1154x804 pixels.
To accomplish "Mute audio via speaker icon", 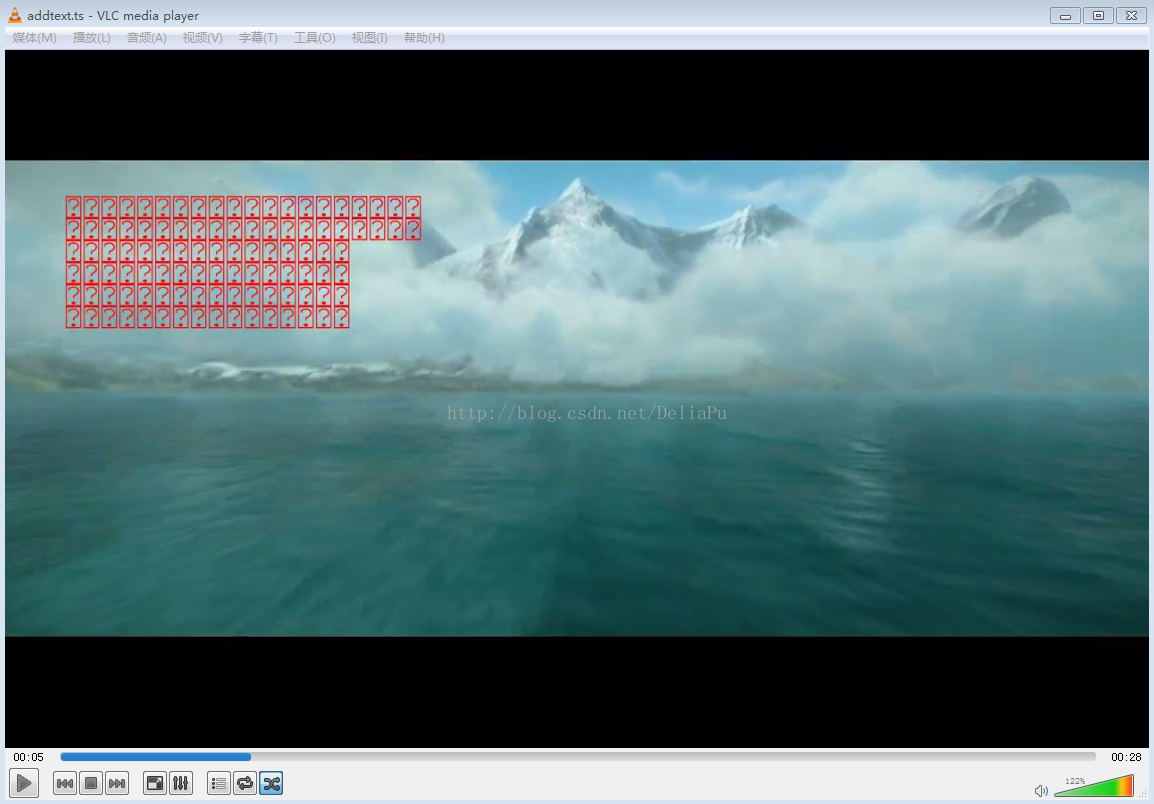I will pos(1041,791).
